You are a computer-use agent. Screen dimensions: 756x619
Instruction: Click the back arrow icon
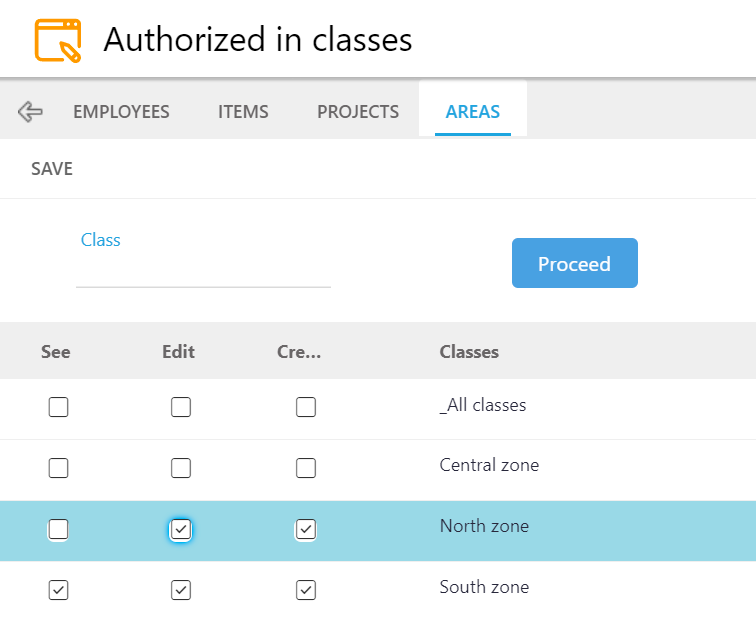30,112
